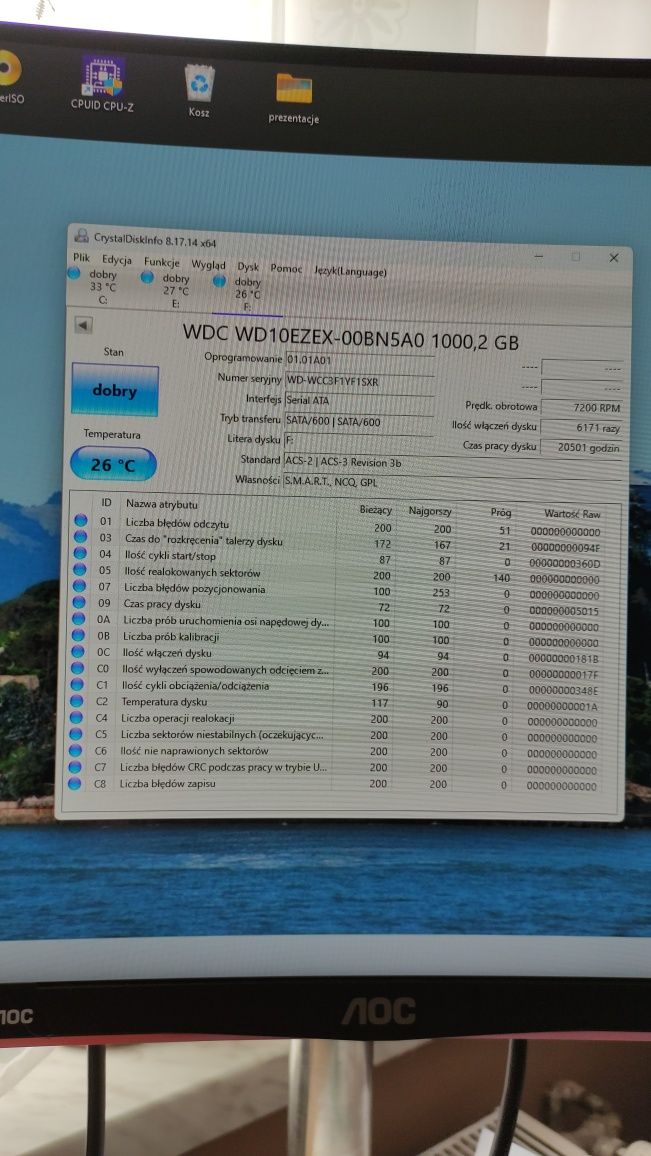Click the Litera dysku F: field

[358, 441]
